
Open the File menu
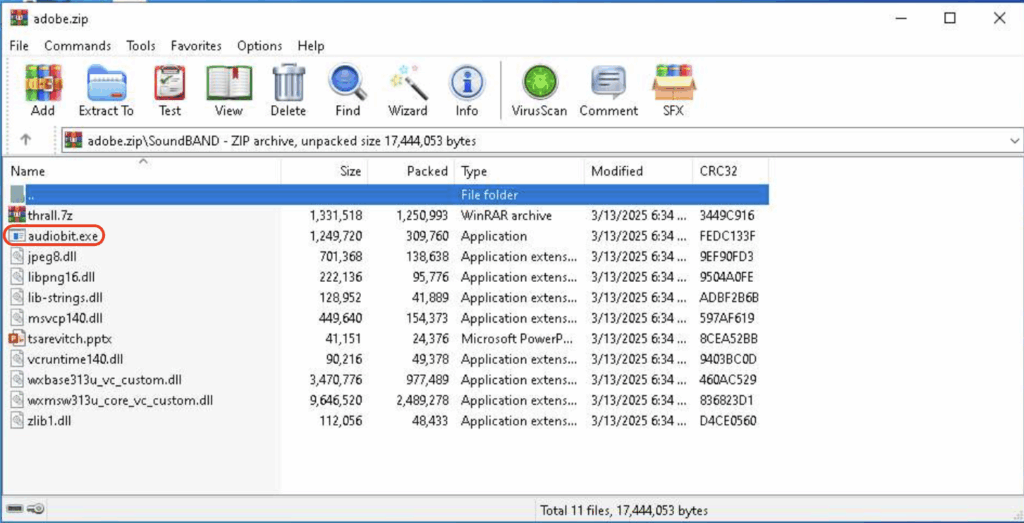click(x=20, y=46)
